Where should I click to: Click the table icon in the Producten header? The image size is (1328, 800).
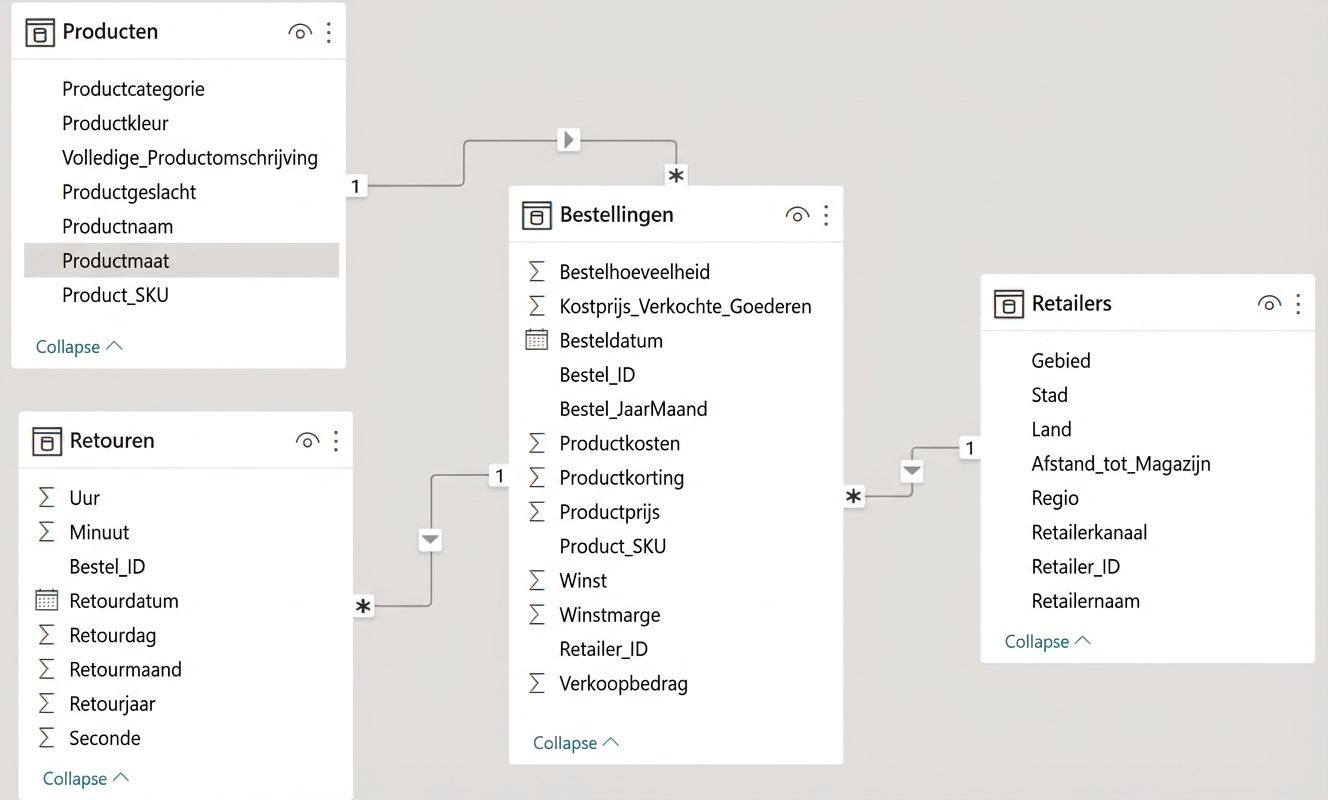coord(39,32)
